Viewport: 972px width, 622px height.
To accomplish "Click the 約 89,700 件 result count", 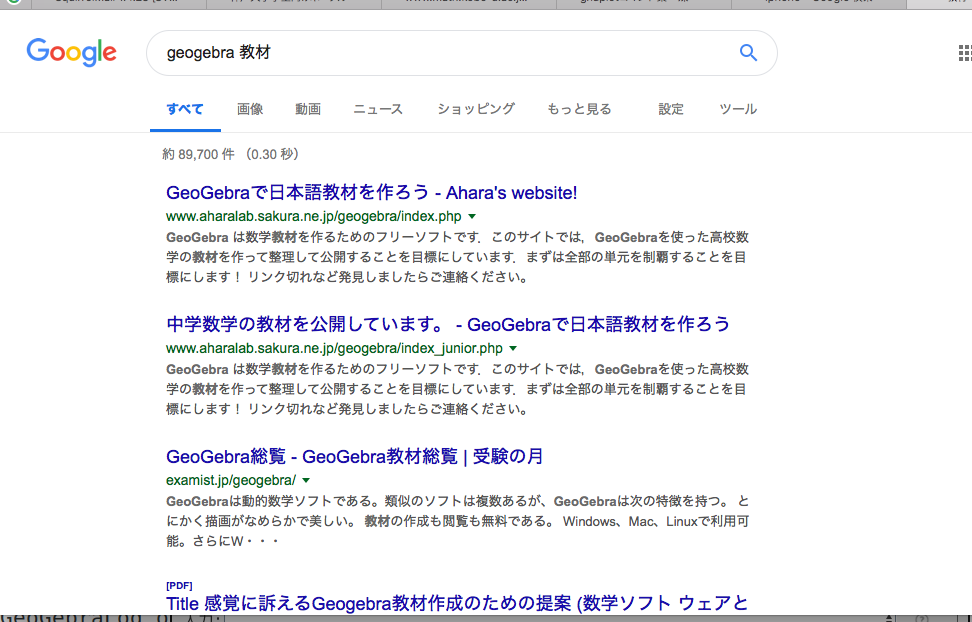I will [x=198, y=154].
